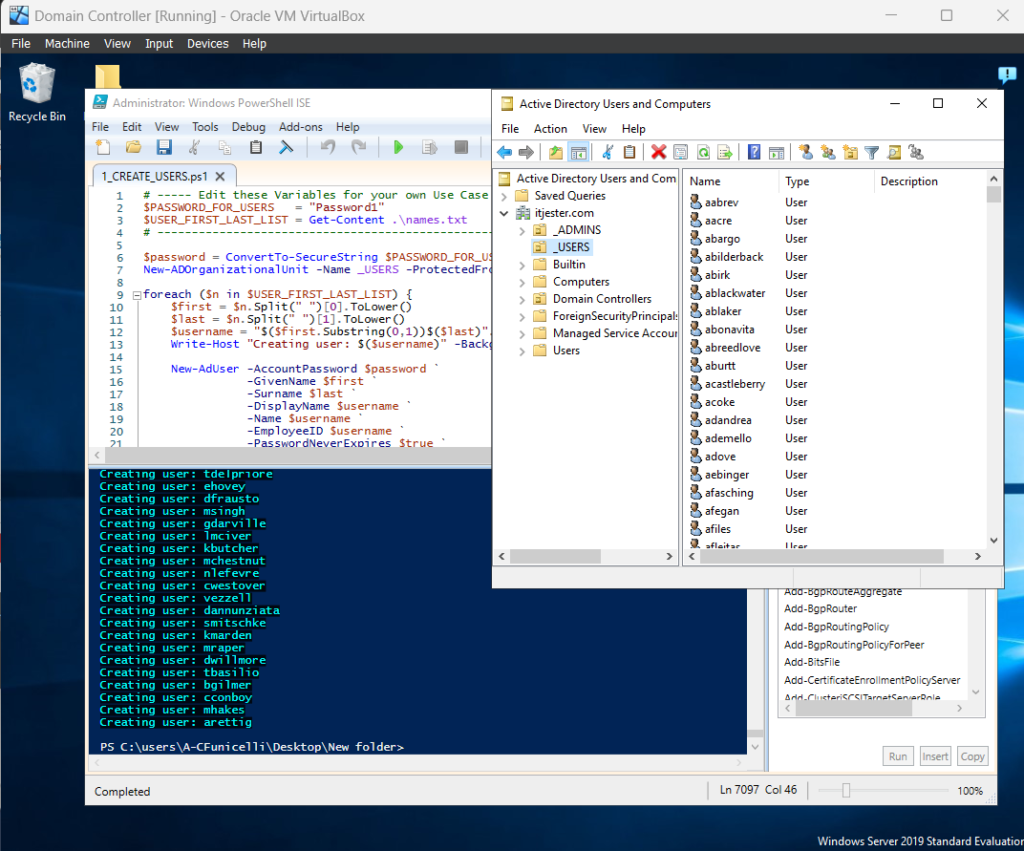Go back in Active Directory Users and Computers
The width and height of the screenshot is (1024, 851).
(504, 152)
